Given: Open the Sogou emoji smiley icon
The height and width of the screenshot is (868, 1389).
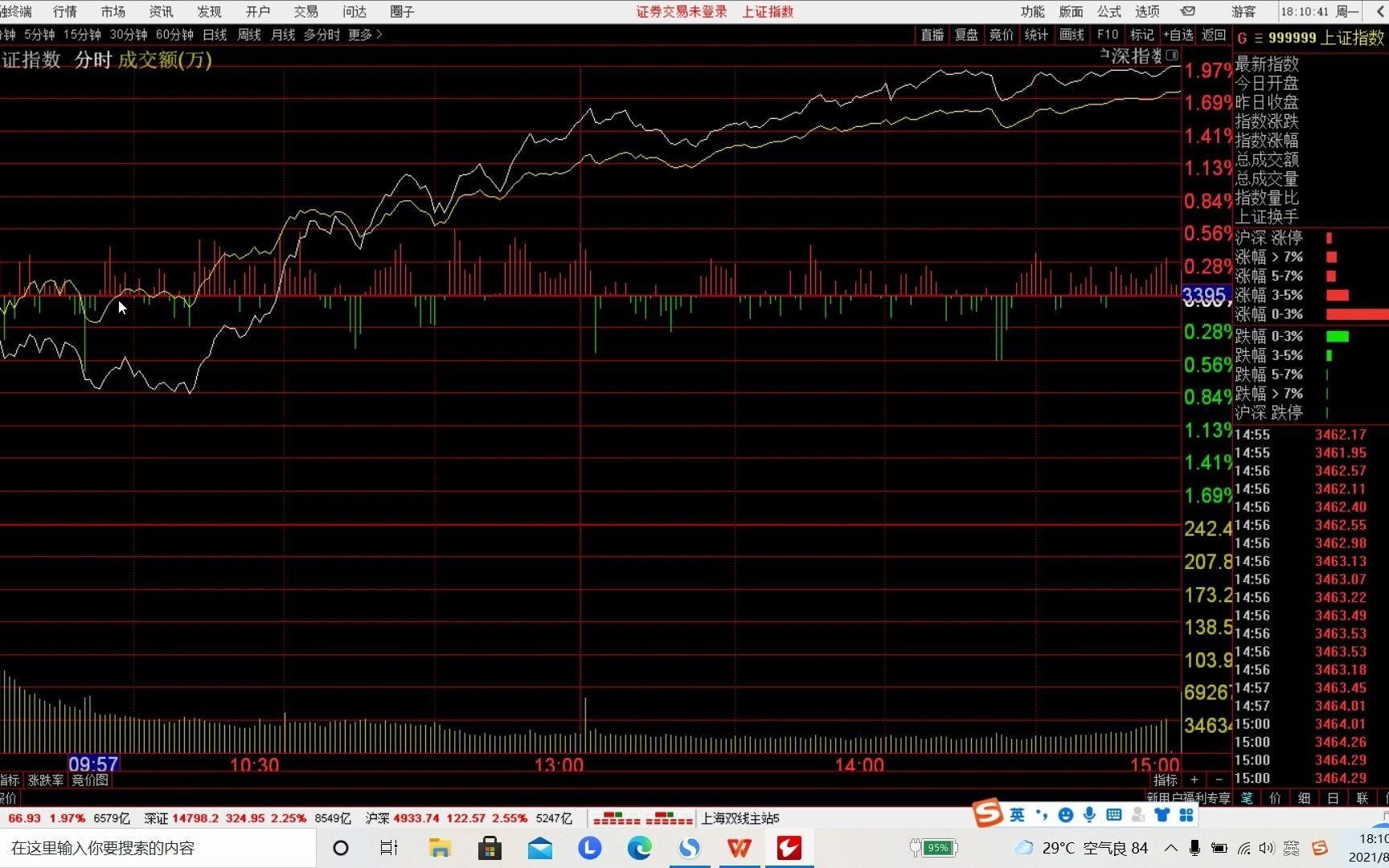Looking at the screenshot, I should [x=1066, y=815].
